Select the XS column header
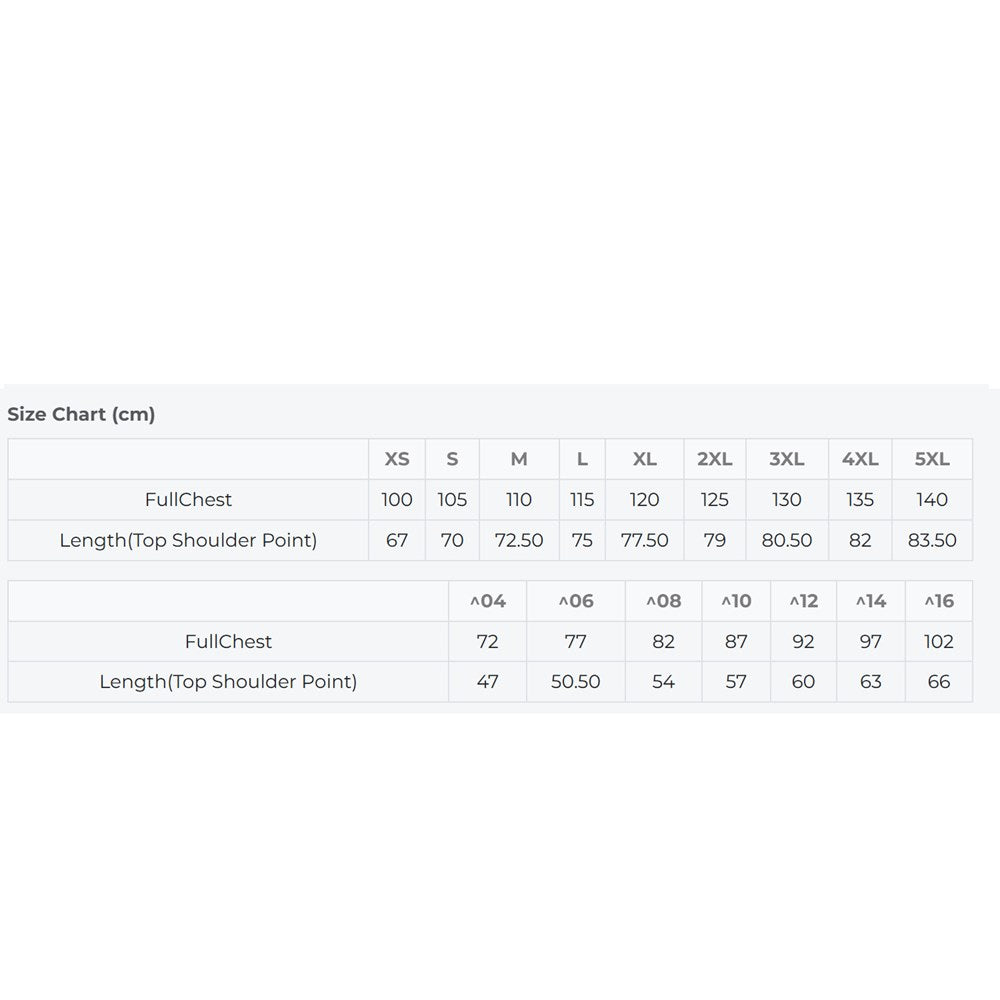 397,459
